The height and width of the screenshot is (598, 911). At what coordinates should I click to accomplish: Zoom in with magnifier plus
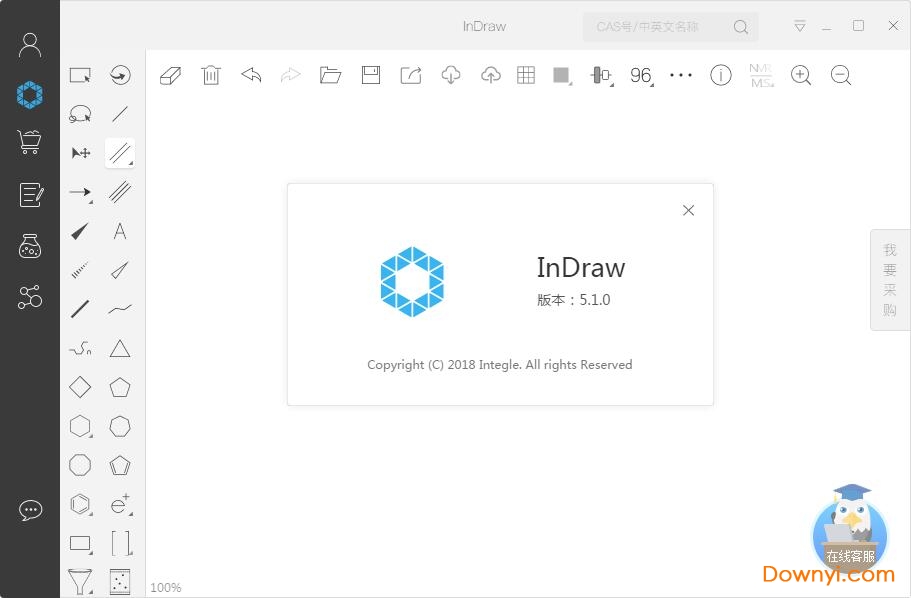pyautogui.click(x=801, y=75)
